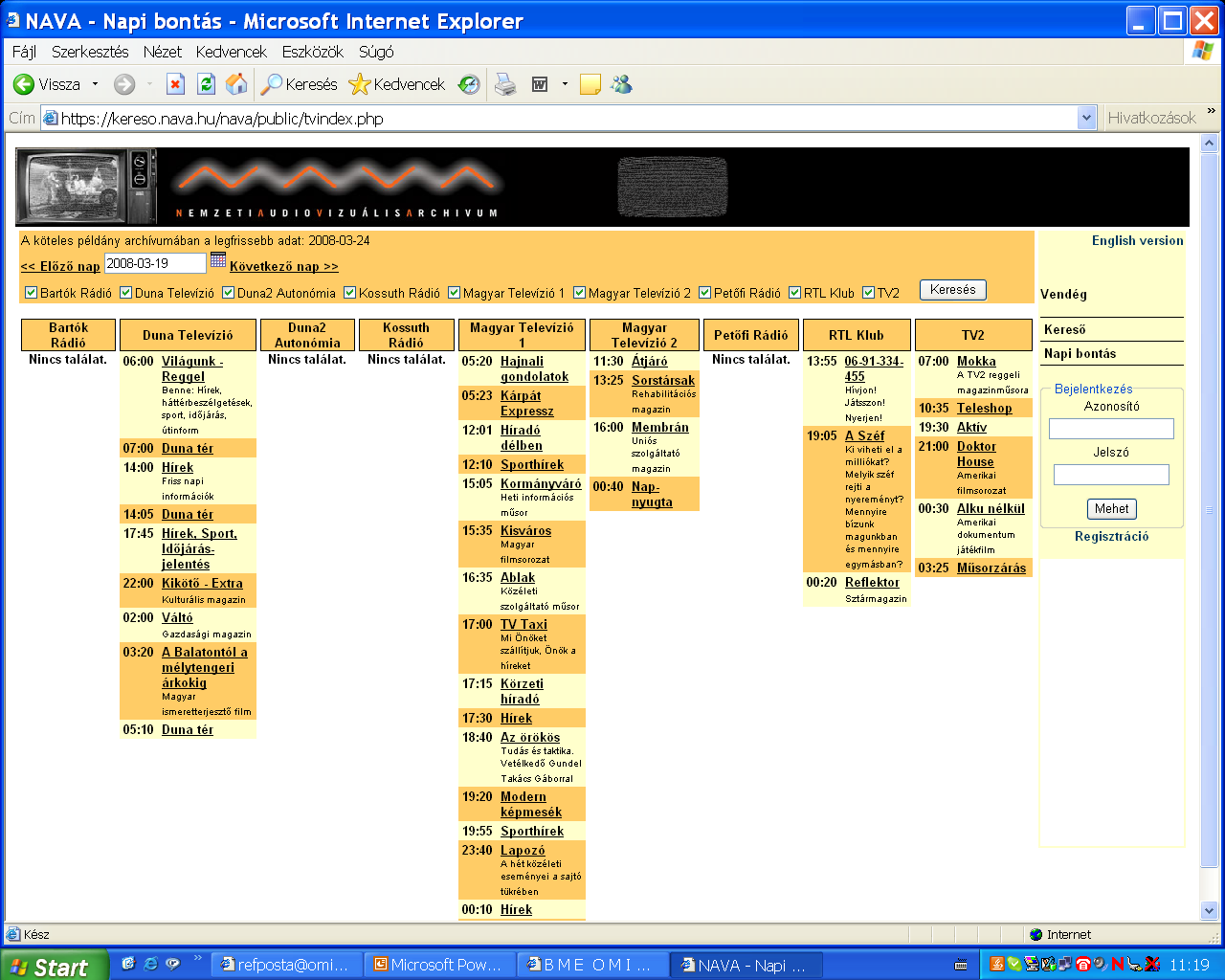The width and height of the screenshot is (1225, 980).
Task: Click the Jelszó password field
Action: [x=1111, y=475]
